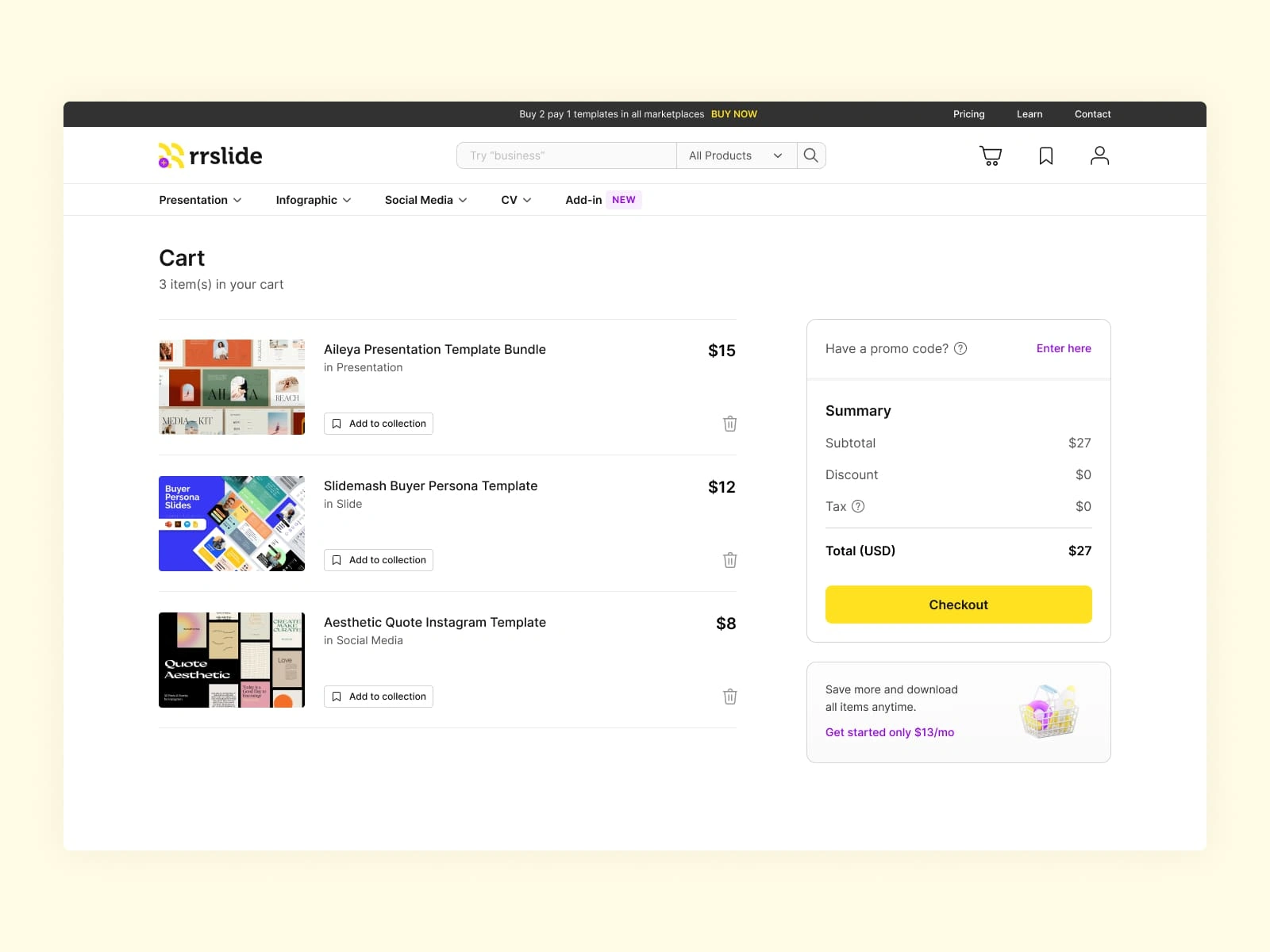Click the yellow Checkout button
The height and width of the screenshot is (952, 1270).
coord(959,605)
